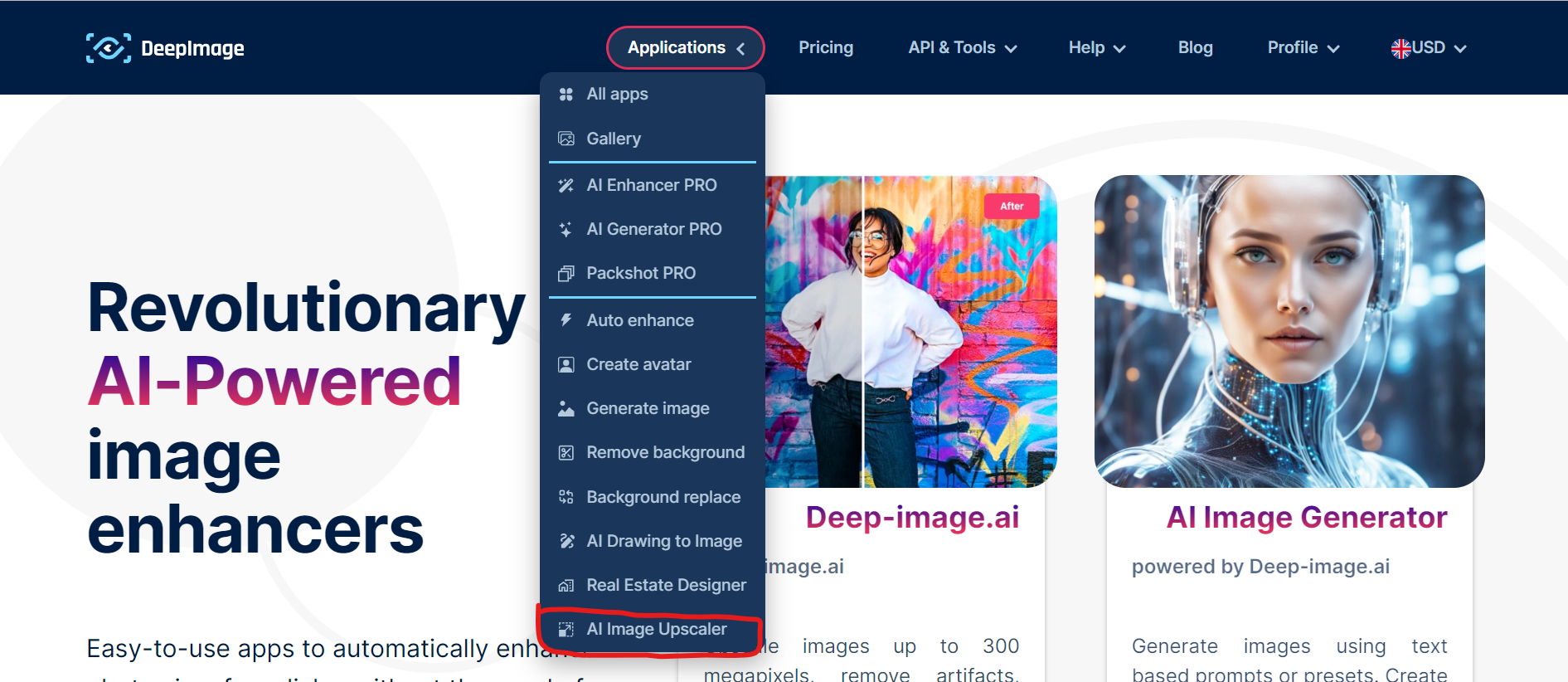Click the cyborg woman generator image
The image size is (1568, 682).
pyautogui.click(x=1289, y=331)
